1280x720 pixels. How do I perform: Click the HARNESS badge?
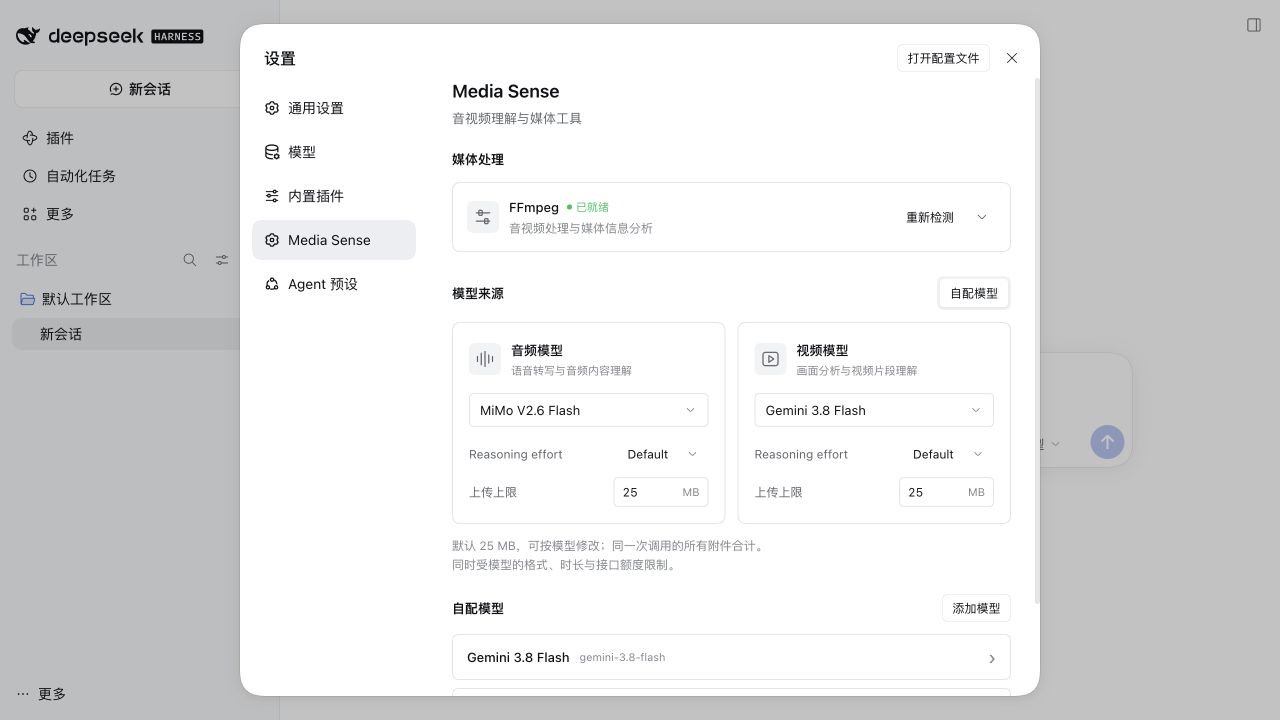[177, 36]
